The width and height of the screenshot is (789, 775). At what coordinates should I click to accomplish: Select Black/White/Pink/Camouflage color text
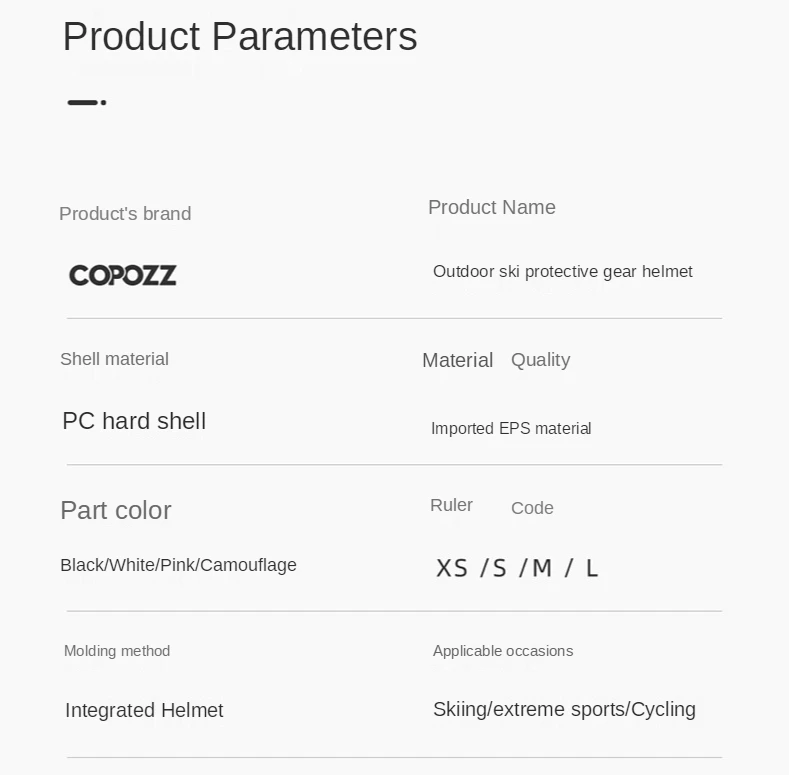[179, 565]
